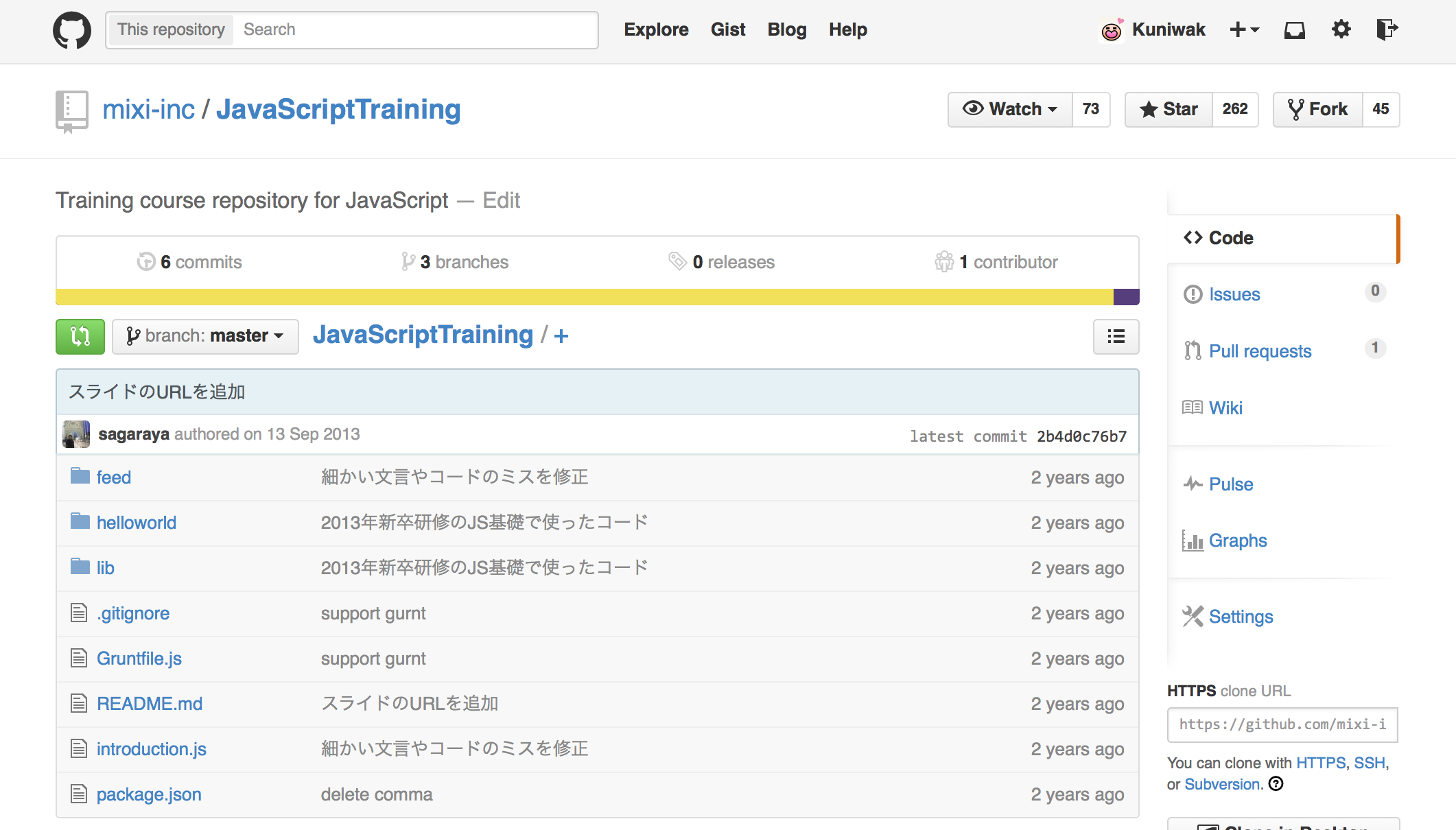Toggle Watch on this repository

[1010, 109]
